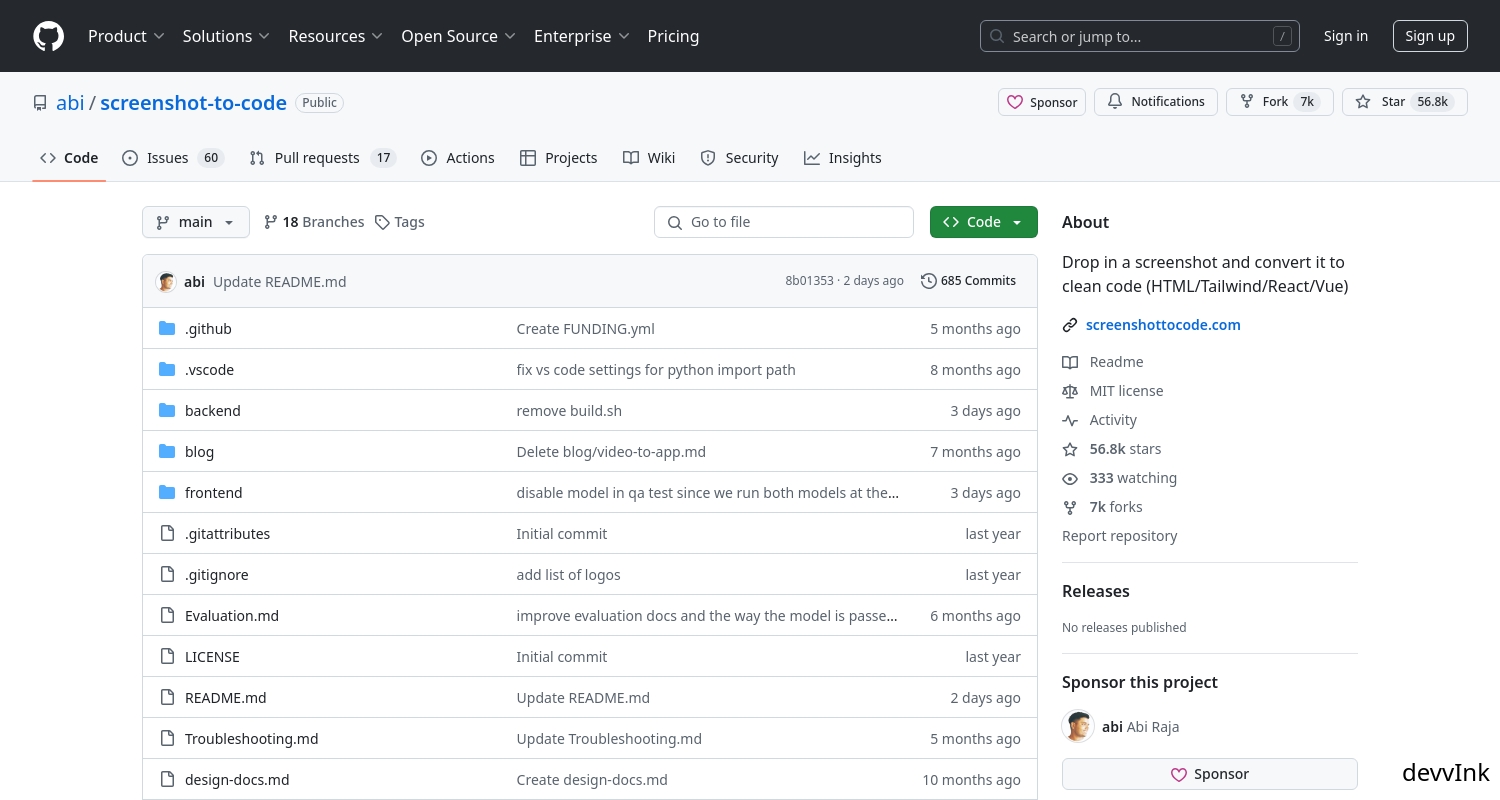The width and height of the screenshot is (1500, 800).
Task: Click the Report repository link
Action: click(1119, 536)
